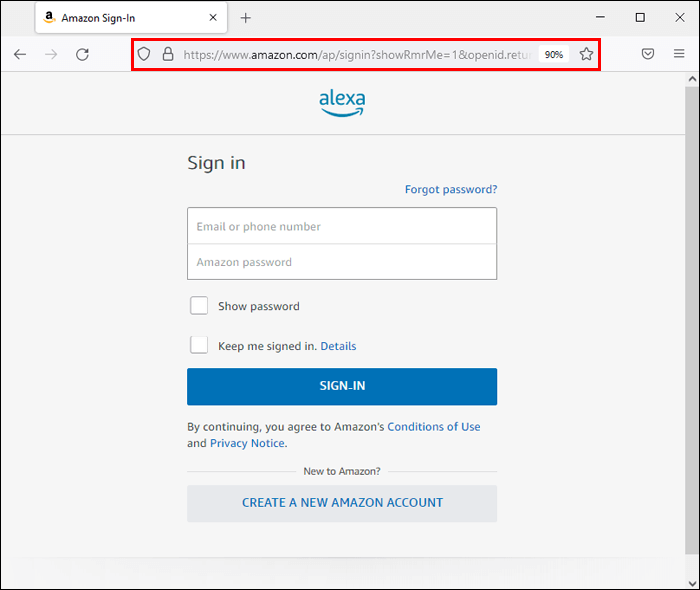Click the Sign in heading text

tap(216, 163)
